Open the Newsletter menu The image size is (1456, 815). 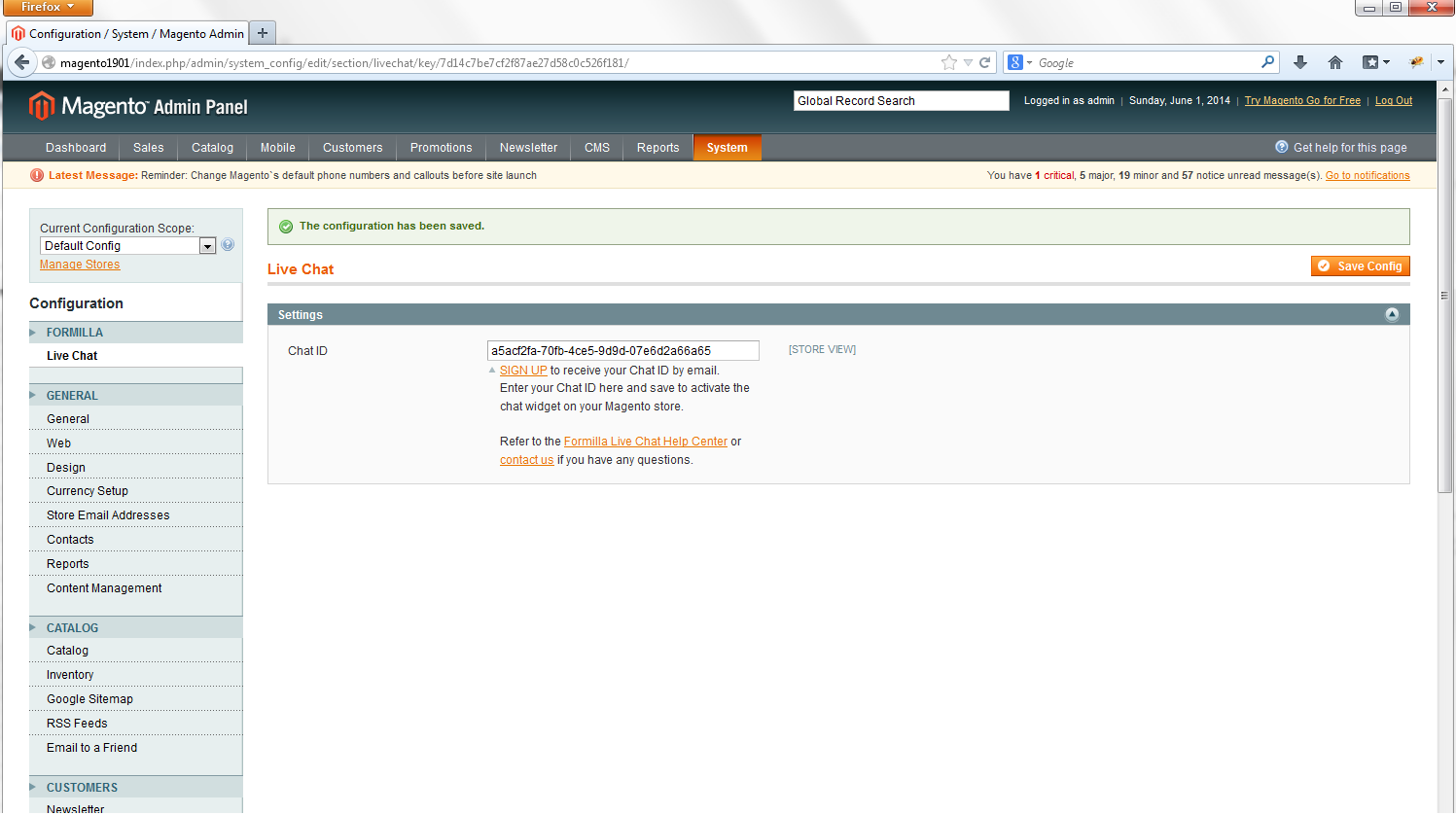click(529, 148)
